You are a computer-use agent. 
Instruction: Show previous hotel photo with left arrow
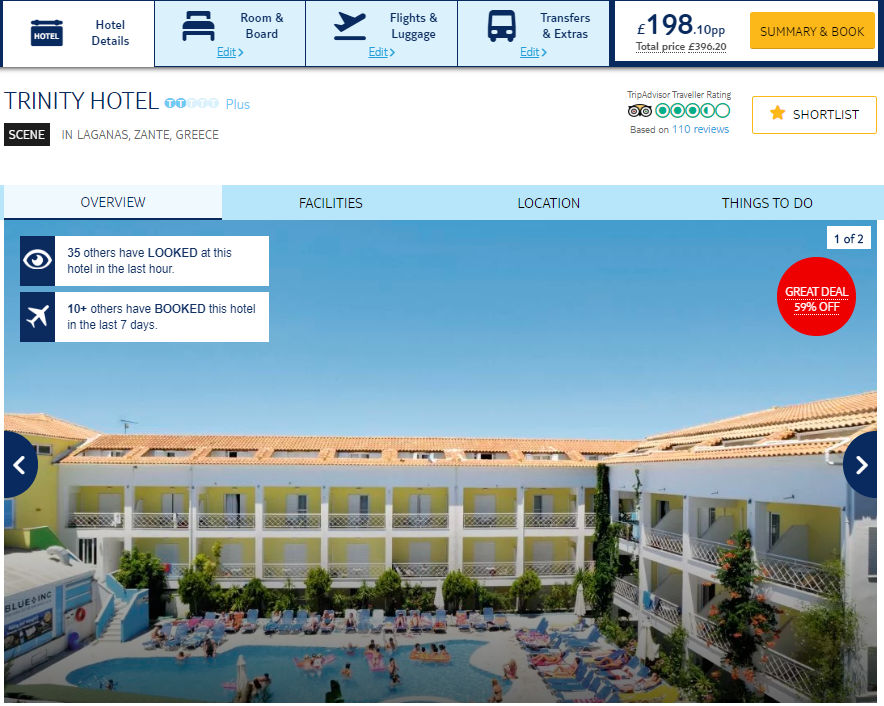click(x=20, y=465)
